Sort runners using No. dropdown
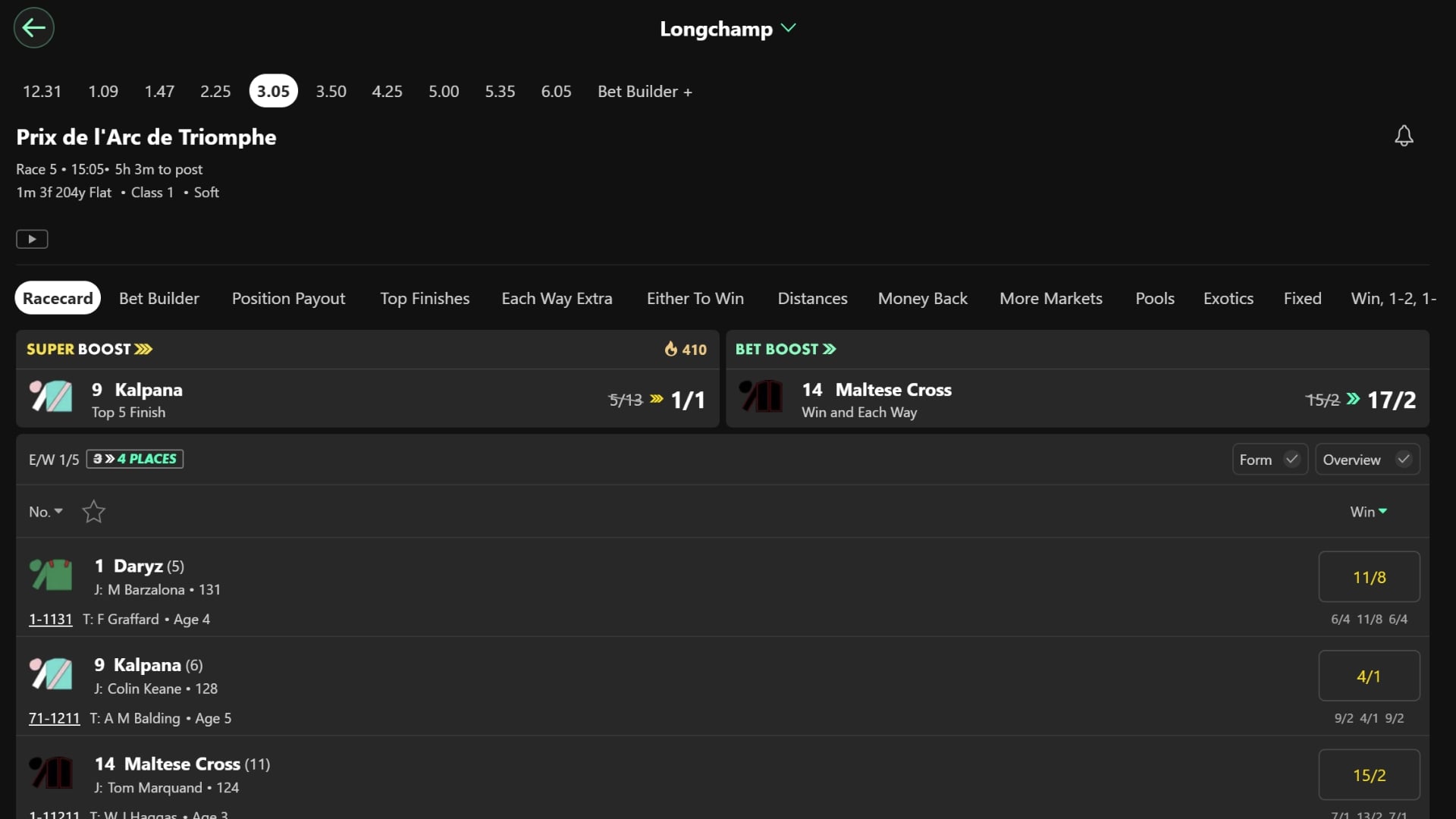The image size is (1456, 819). 45,512
